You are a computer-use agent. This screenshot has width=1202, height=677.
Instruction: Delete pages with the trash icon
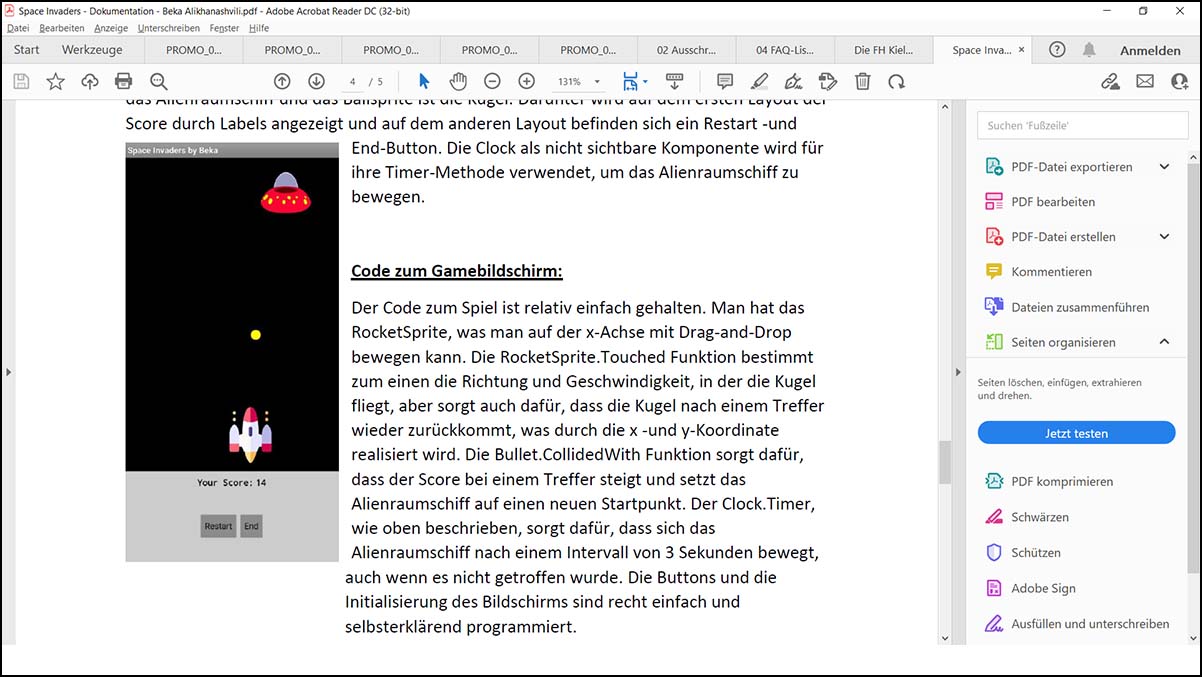click(862, 81)
